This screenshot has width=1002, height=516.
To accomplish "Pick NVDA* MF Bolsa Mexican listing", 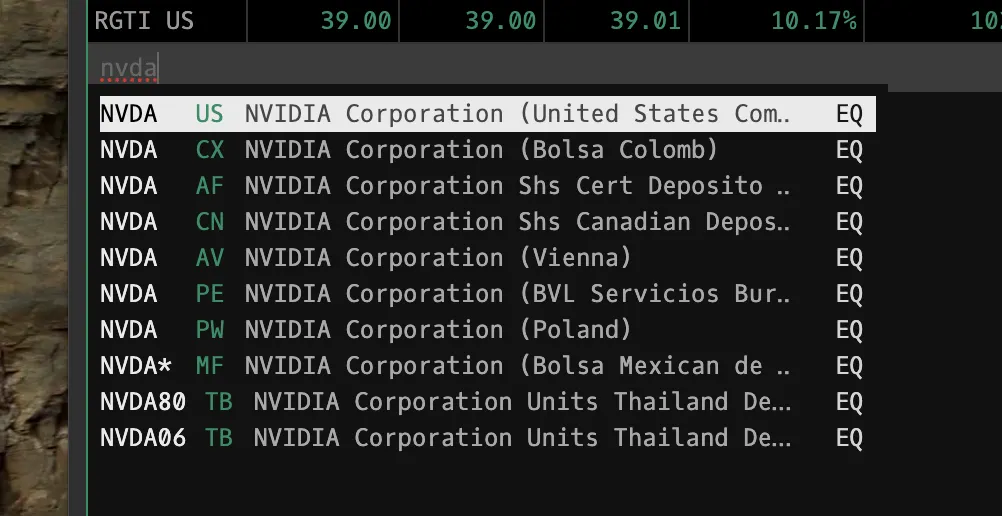I will (488, 366).
